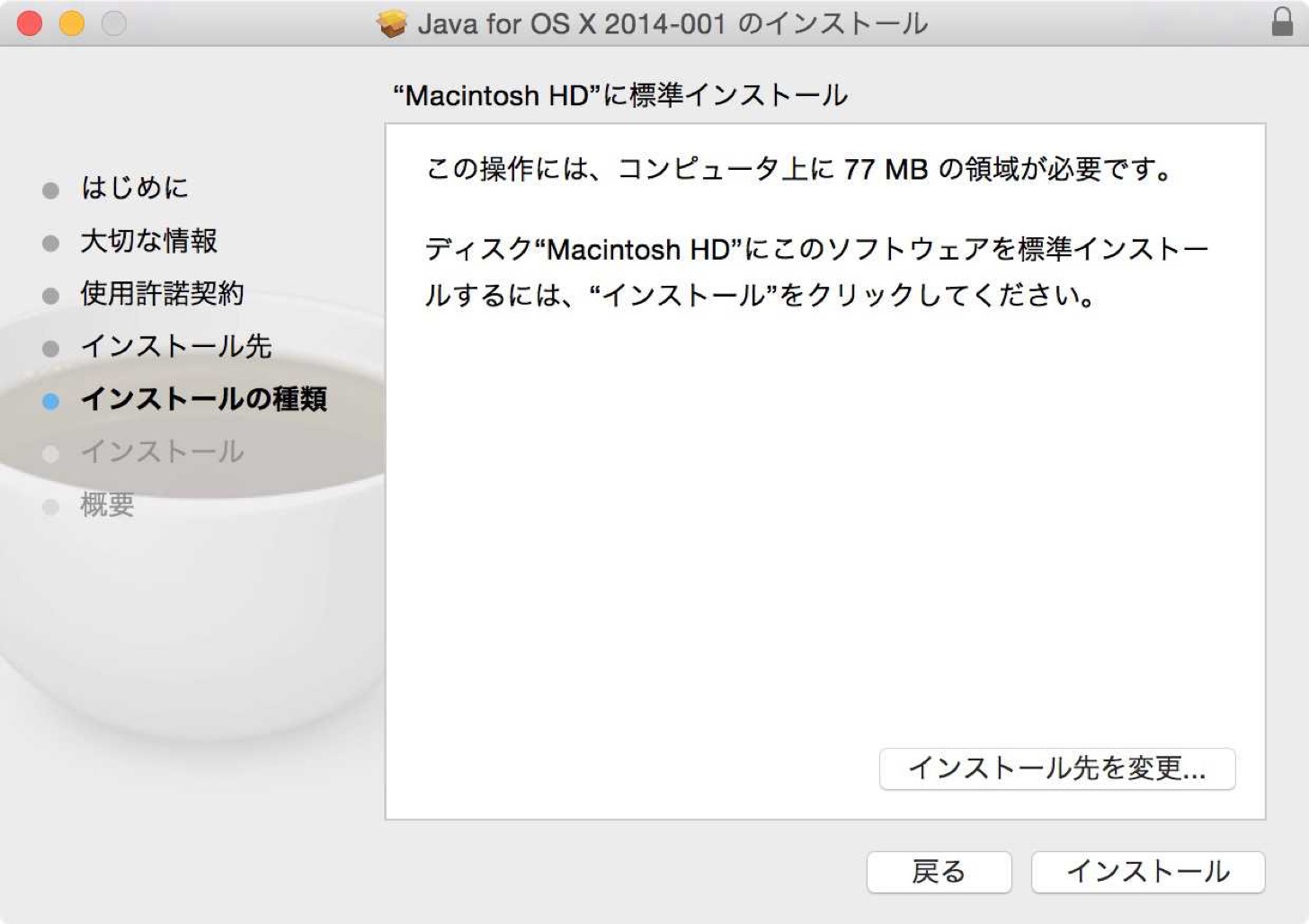Click the blue bullet beside インストールの種類
Image resolution: width=1309 pixels, height=924 pixels.
(x=51, y=402)
